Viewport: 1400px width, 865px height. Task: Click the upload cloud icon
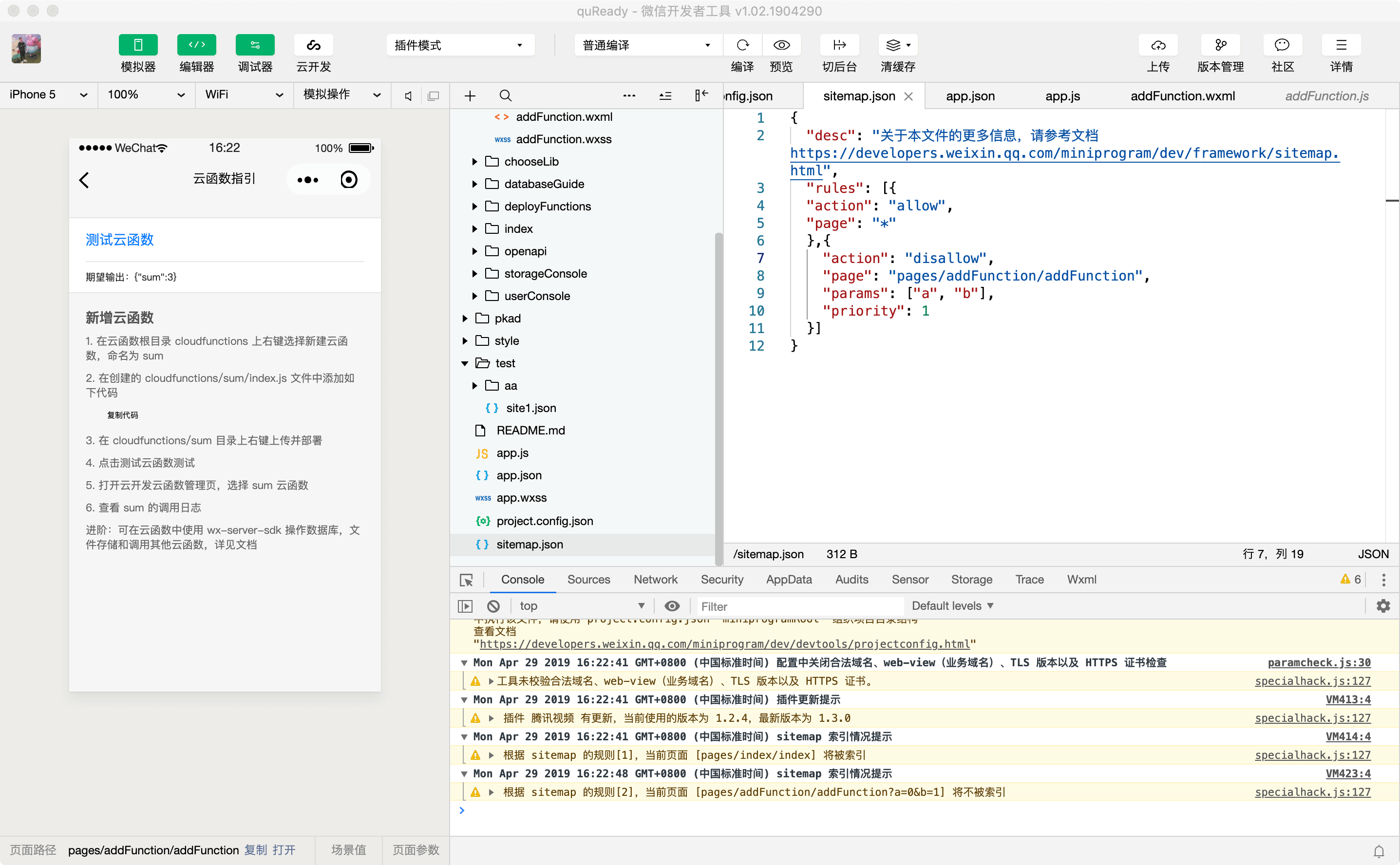tap(1158, 45)
